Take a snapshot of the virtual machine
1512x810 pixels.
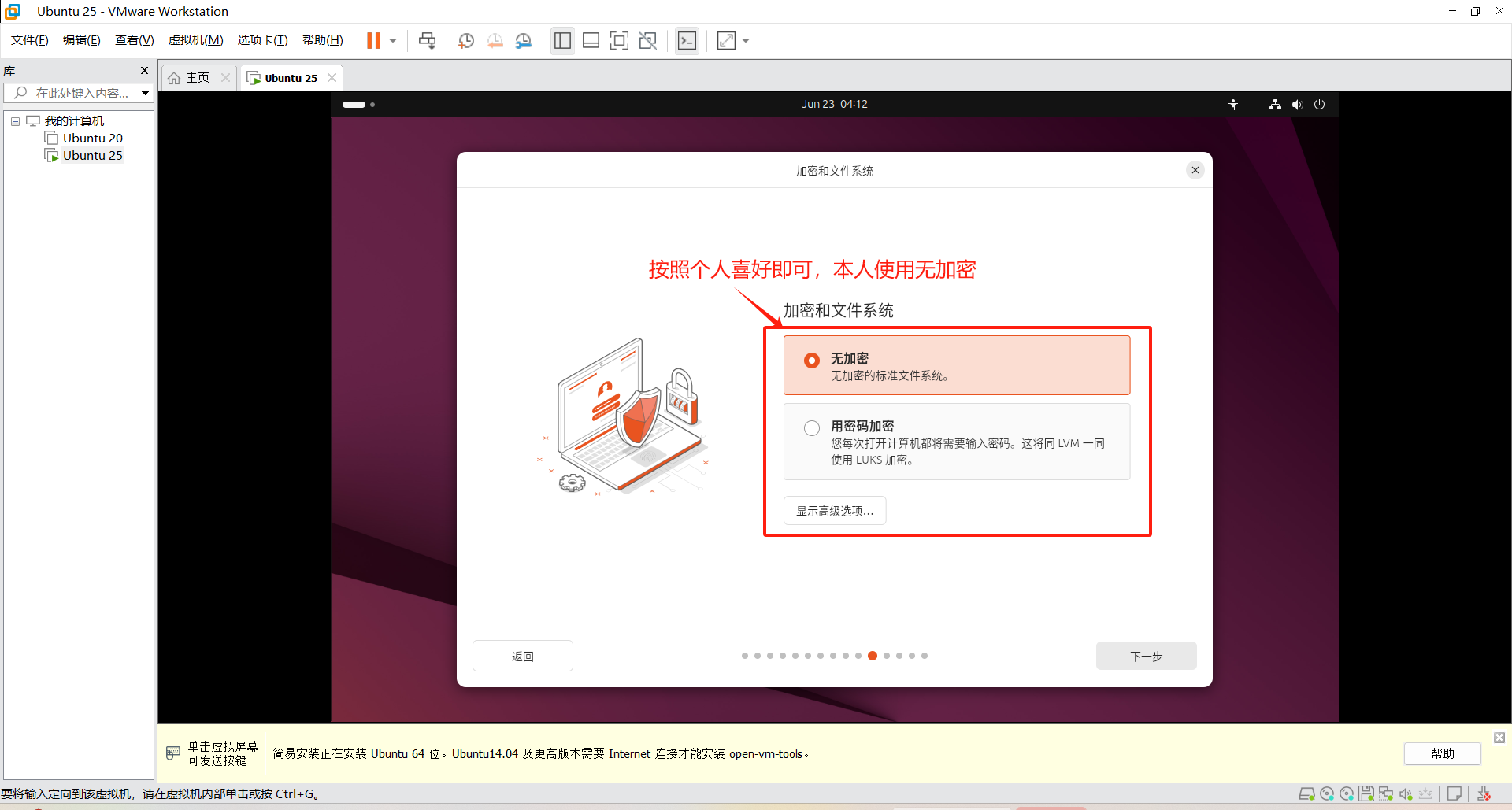pyautogui.click(x=465, y=40)
